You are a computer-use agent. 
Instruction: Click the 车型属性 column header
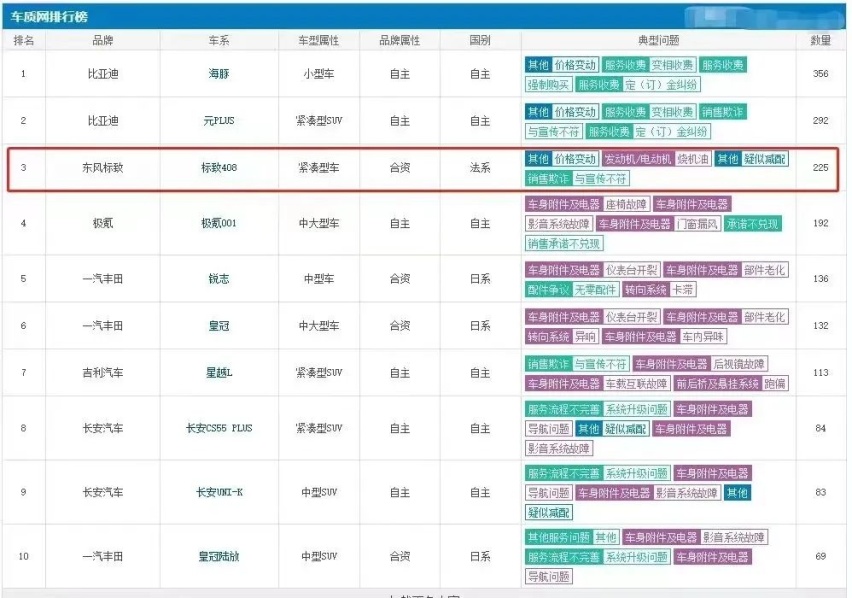318,40
